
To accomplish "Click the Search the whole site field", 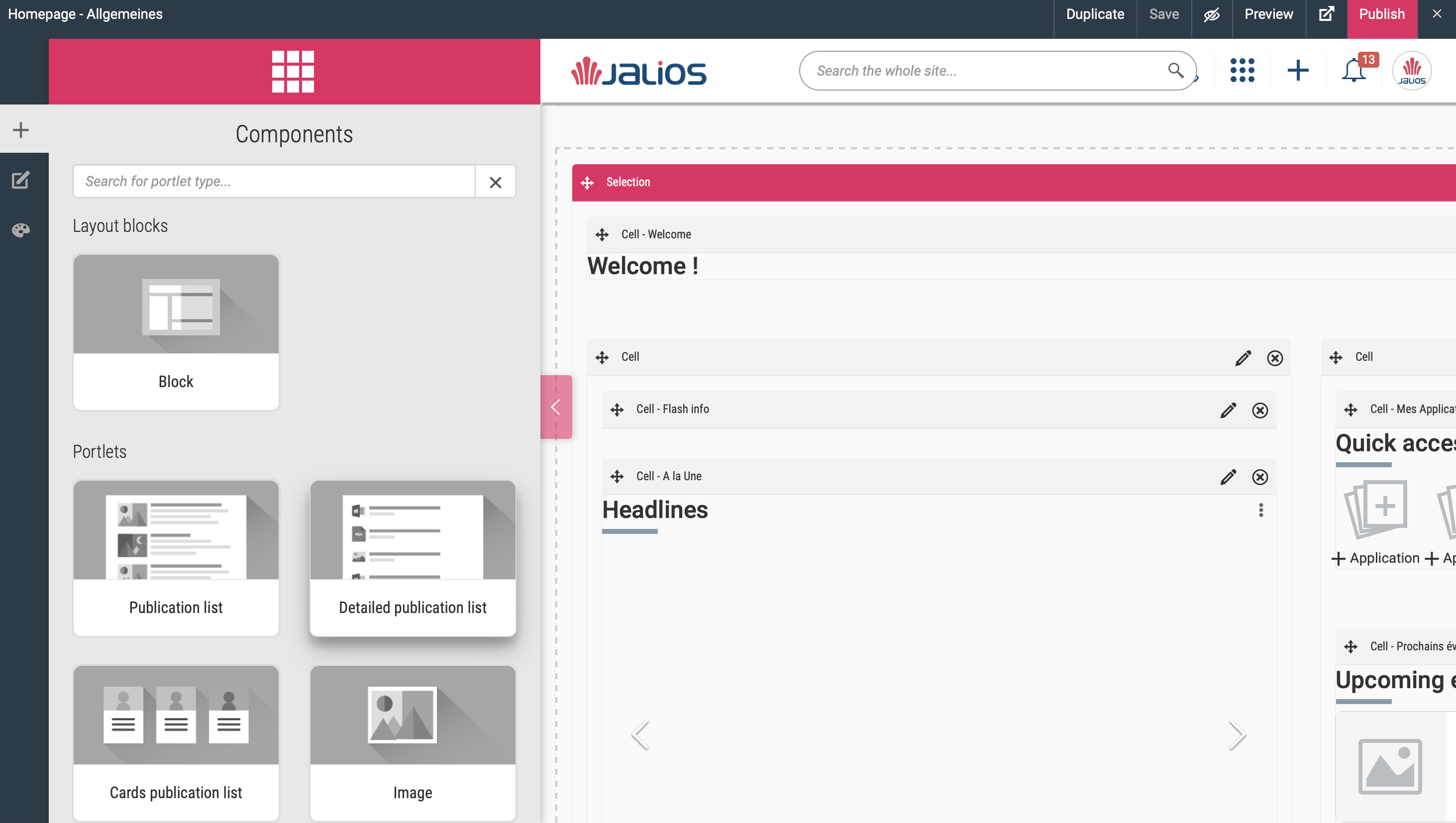I will [983, 71].
